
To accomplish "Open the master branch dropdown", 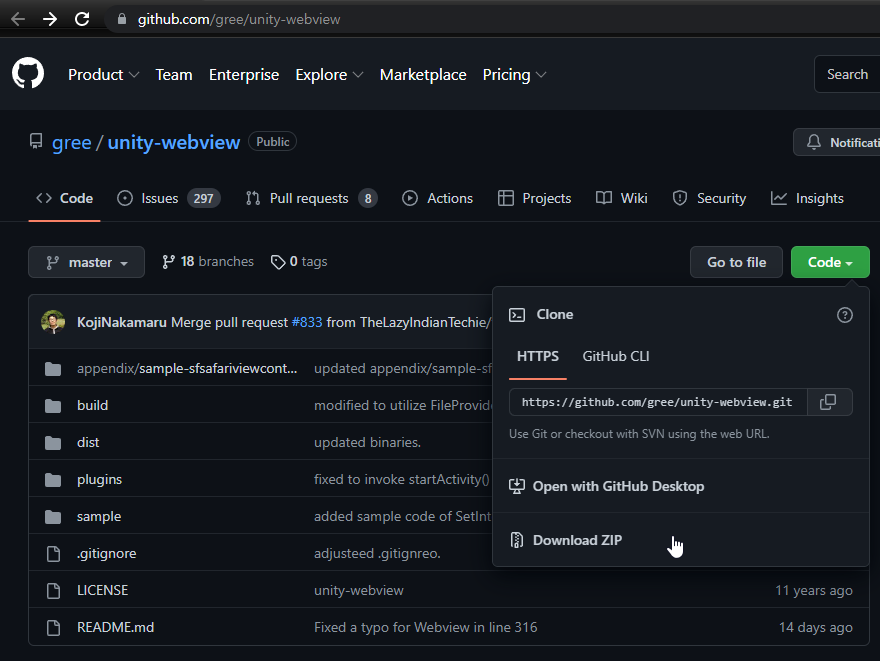I will point(86,262).
